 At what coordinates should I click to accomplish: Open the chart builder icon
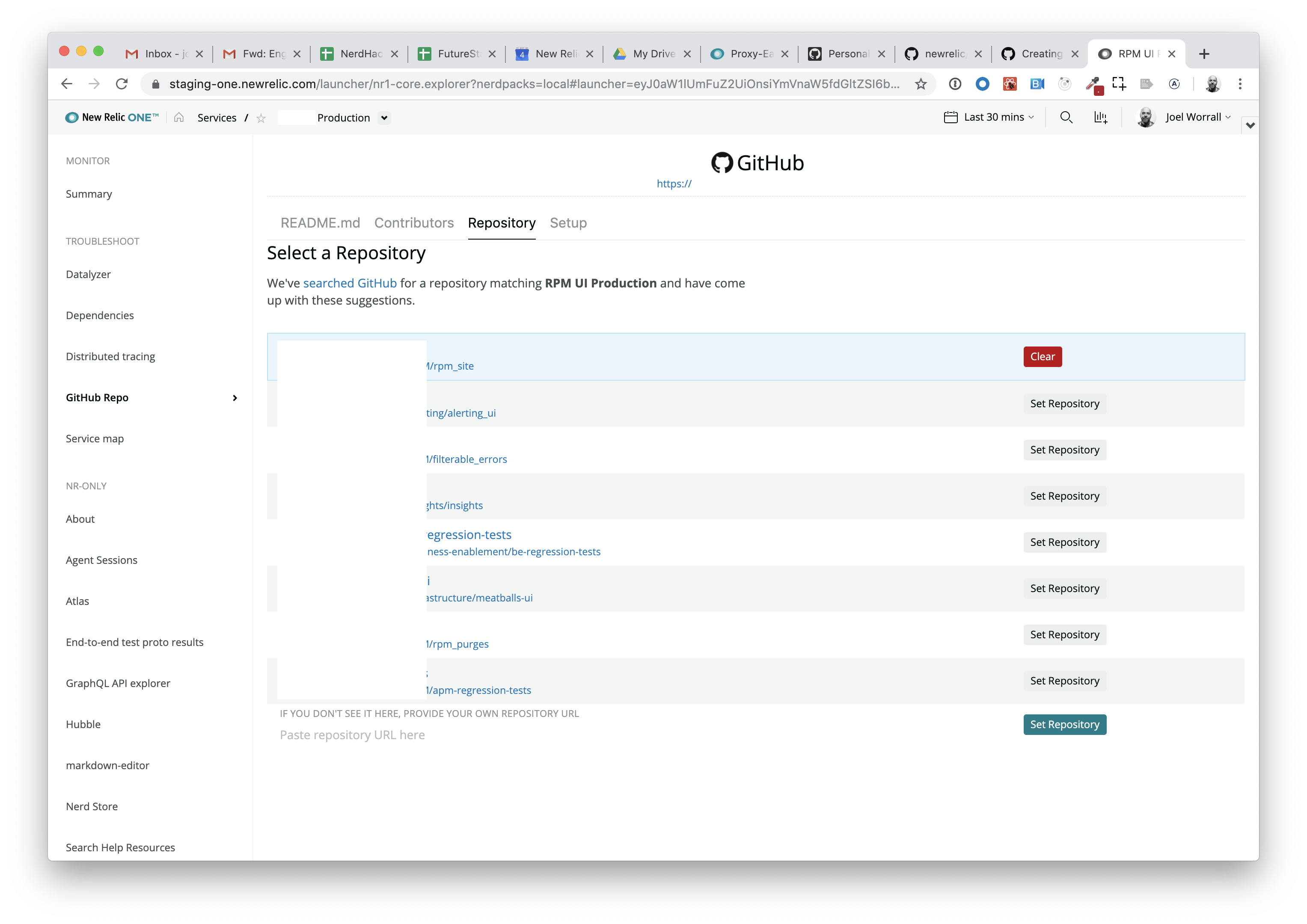click(1100, 117)
